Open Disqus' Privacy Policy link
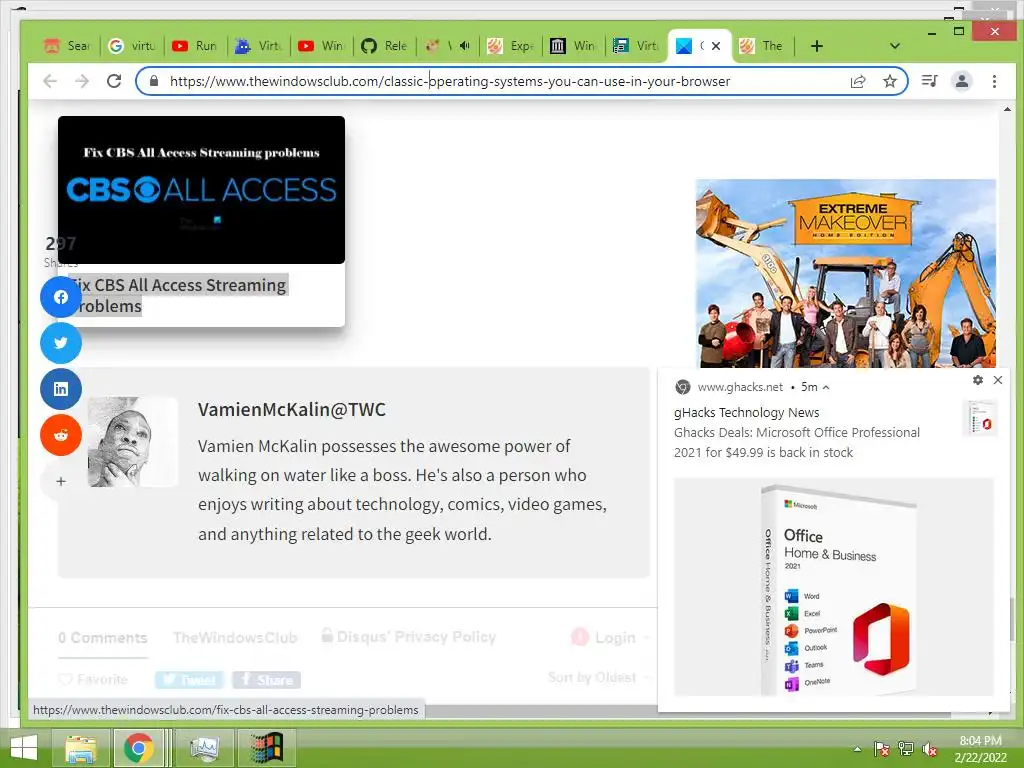The height and width of the screenshot is (768, 1024). pos(409,637)
